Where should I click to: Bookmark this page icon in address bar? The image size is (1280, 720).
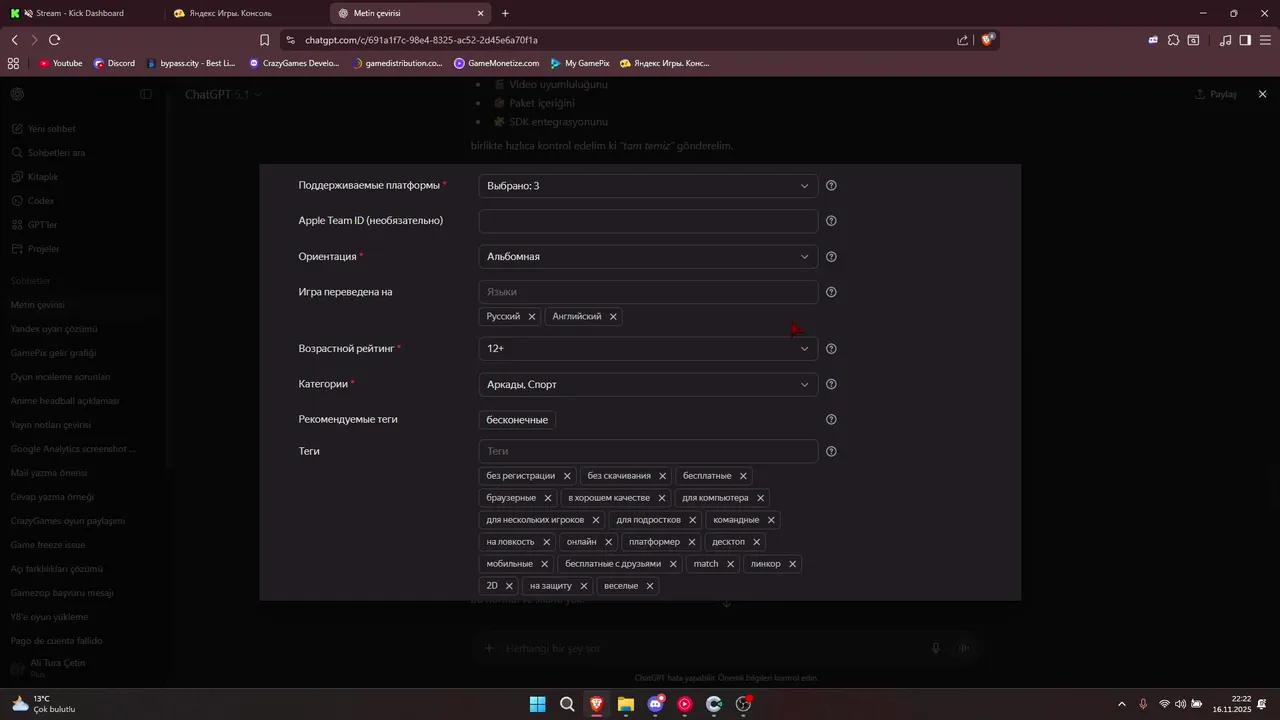(x=264, y=40)
